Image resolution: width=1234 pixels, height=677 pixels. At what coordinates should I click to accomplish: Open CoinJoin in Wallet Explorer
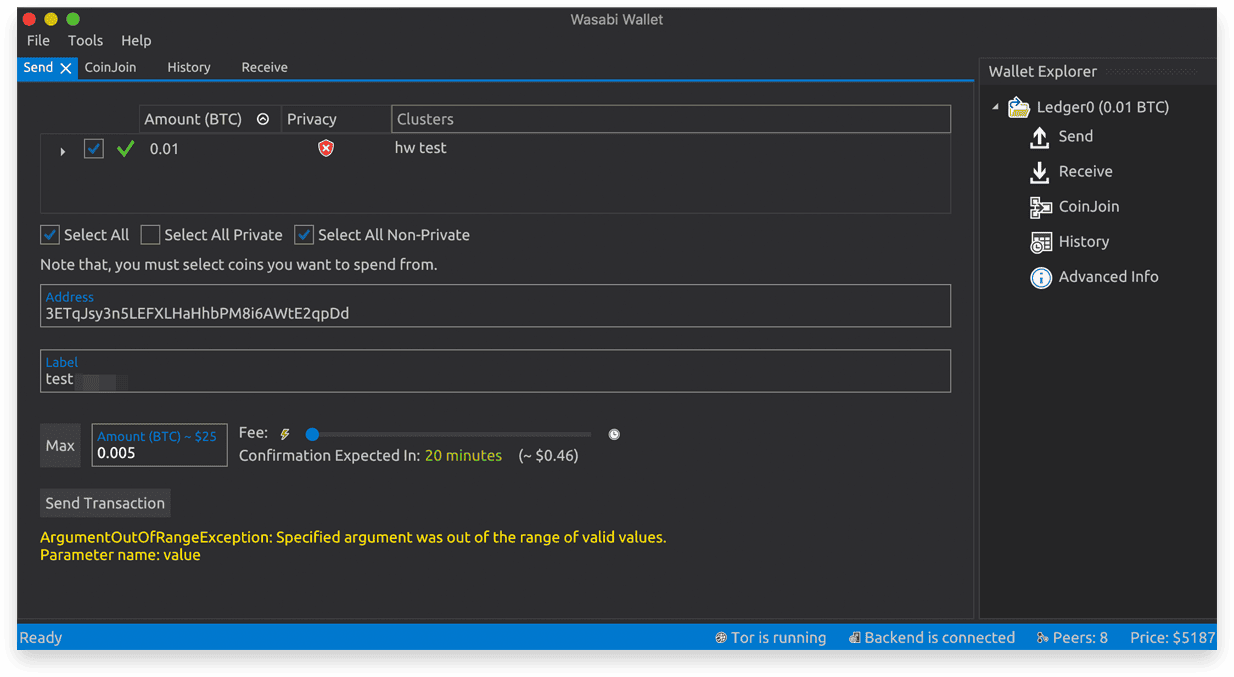[1089, 206]
